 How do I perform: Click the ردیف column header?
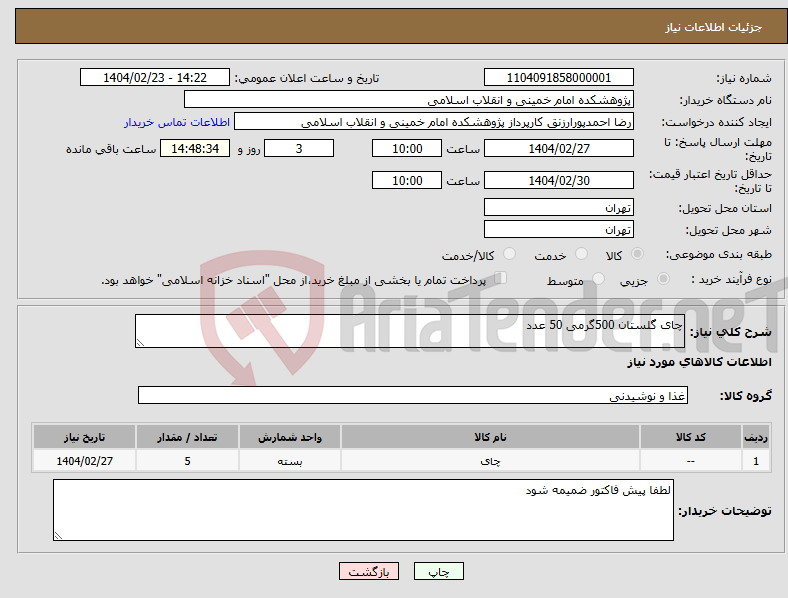click(756, 437)
